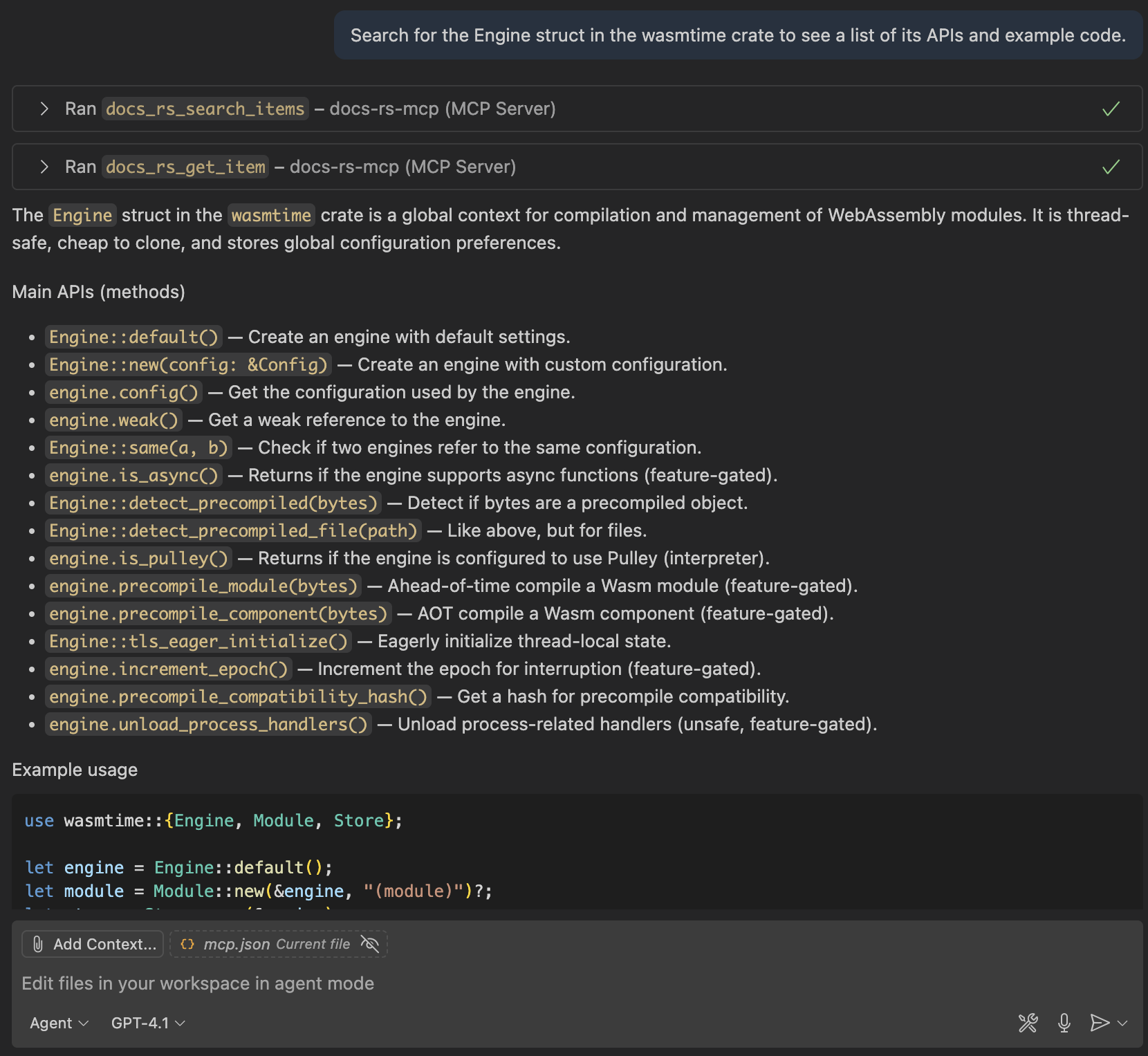Click the green checkmark for docs_rs_get_item
The image size is (1148, 1056).
point(1111,167)
